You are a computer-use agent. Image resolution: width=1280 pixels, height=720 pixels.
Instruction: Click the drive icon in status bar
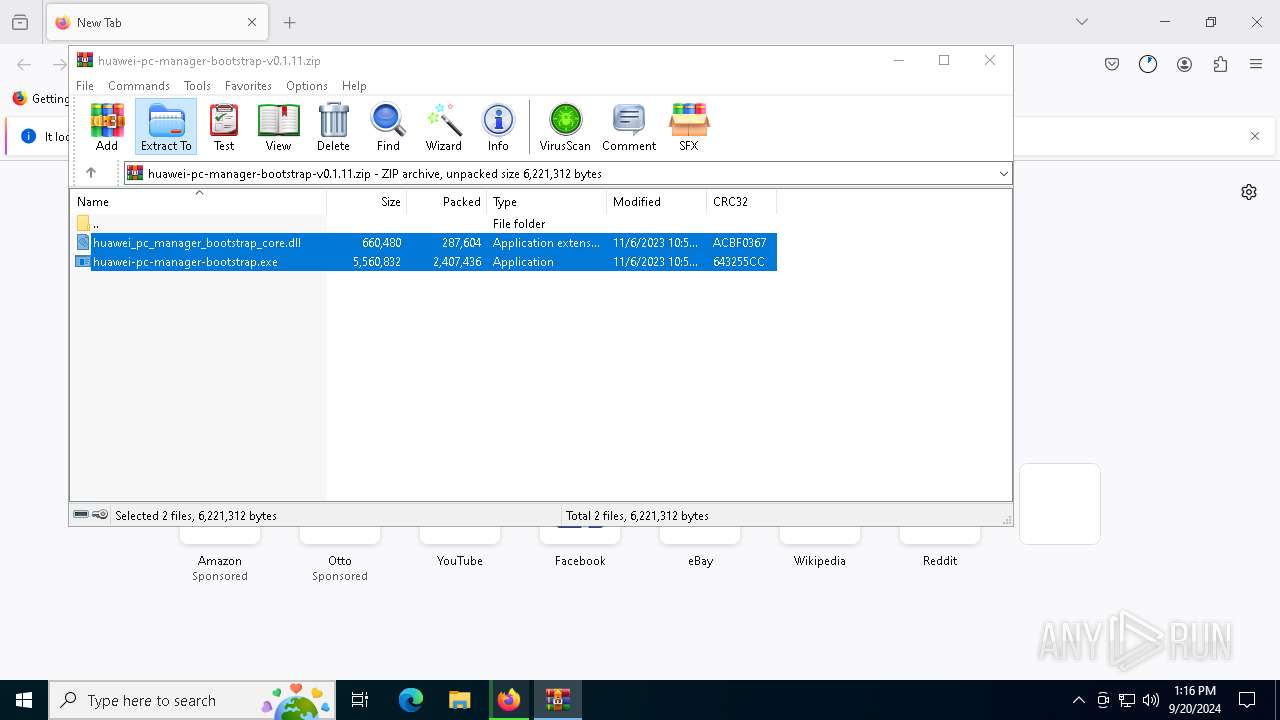81,515
